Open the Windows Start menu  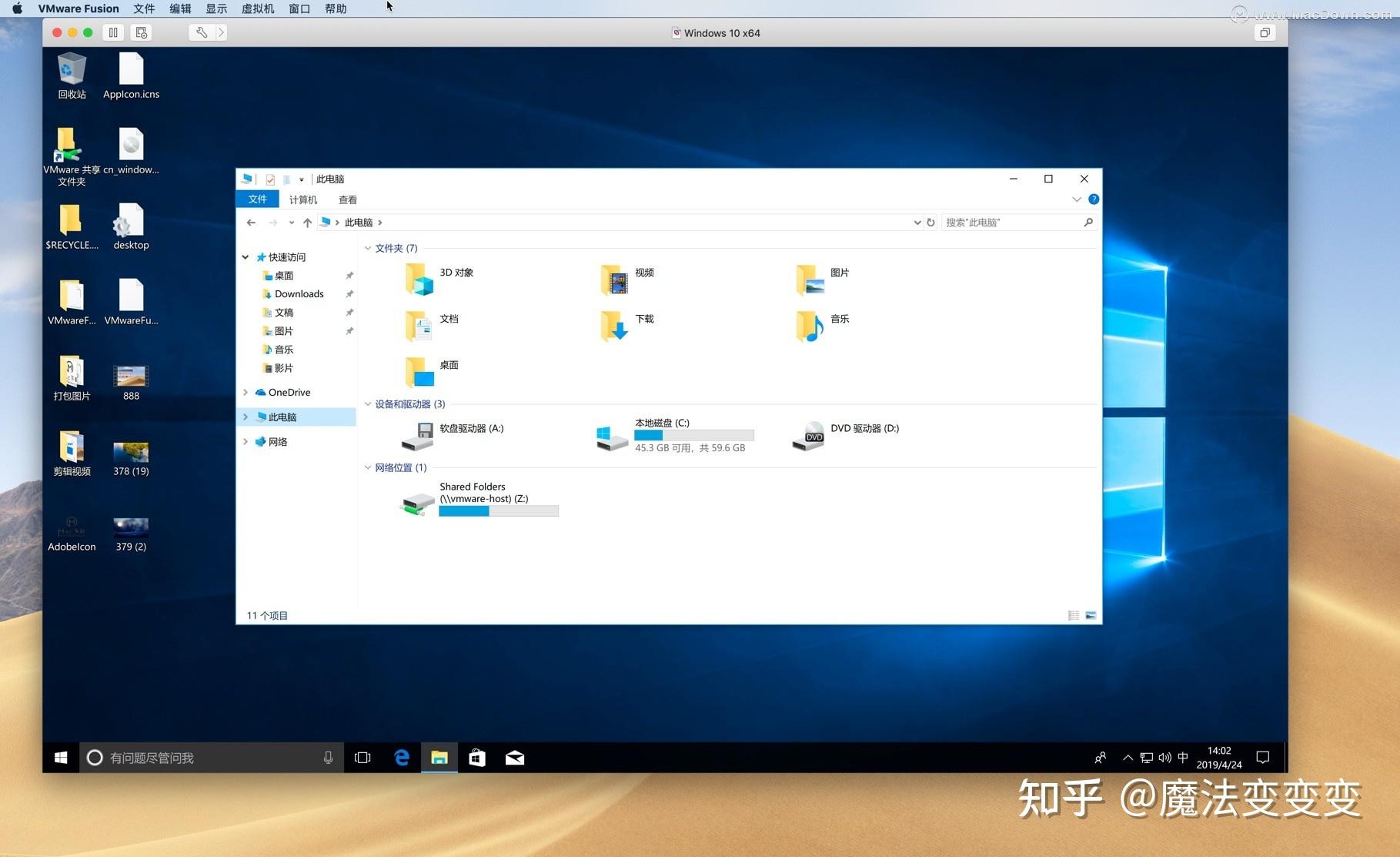click(61, 758)
